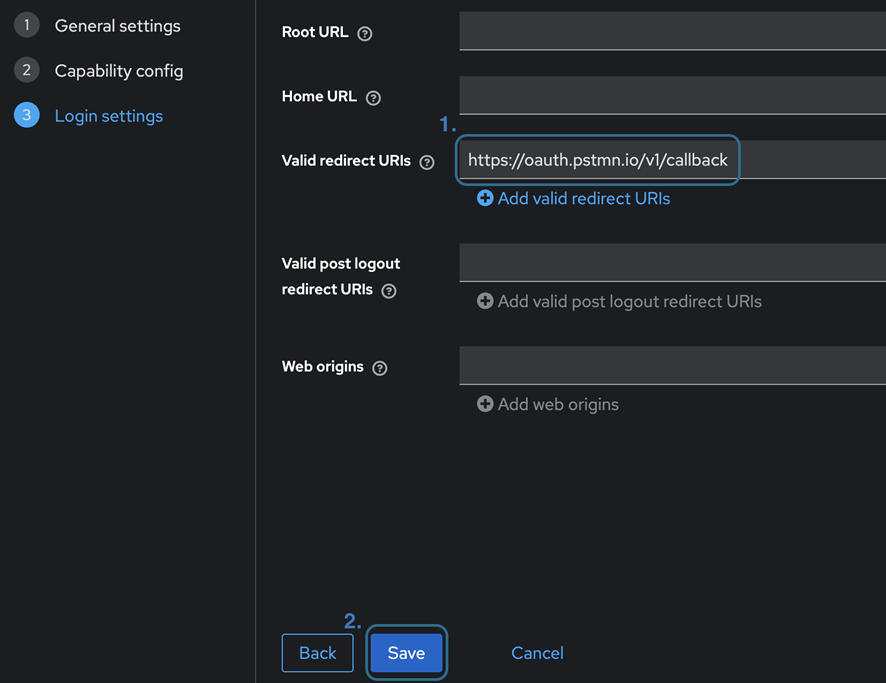Save the client login settings
This screenshot has width=886, height=683.
pyautogui.click(x=406, y=653)
